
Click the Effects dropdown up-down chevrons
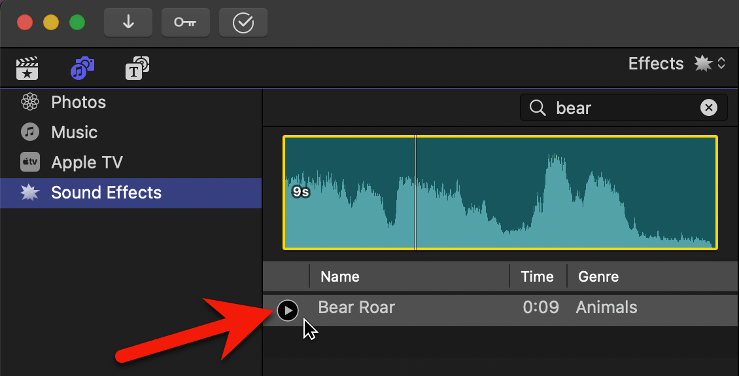pyautogui.click(x=721, y=63)
